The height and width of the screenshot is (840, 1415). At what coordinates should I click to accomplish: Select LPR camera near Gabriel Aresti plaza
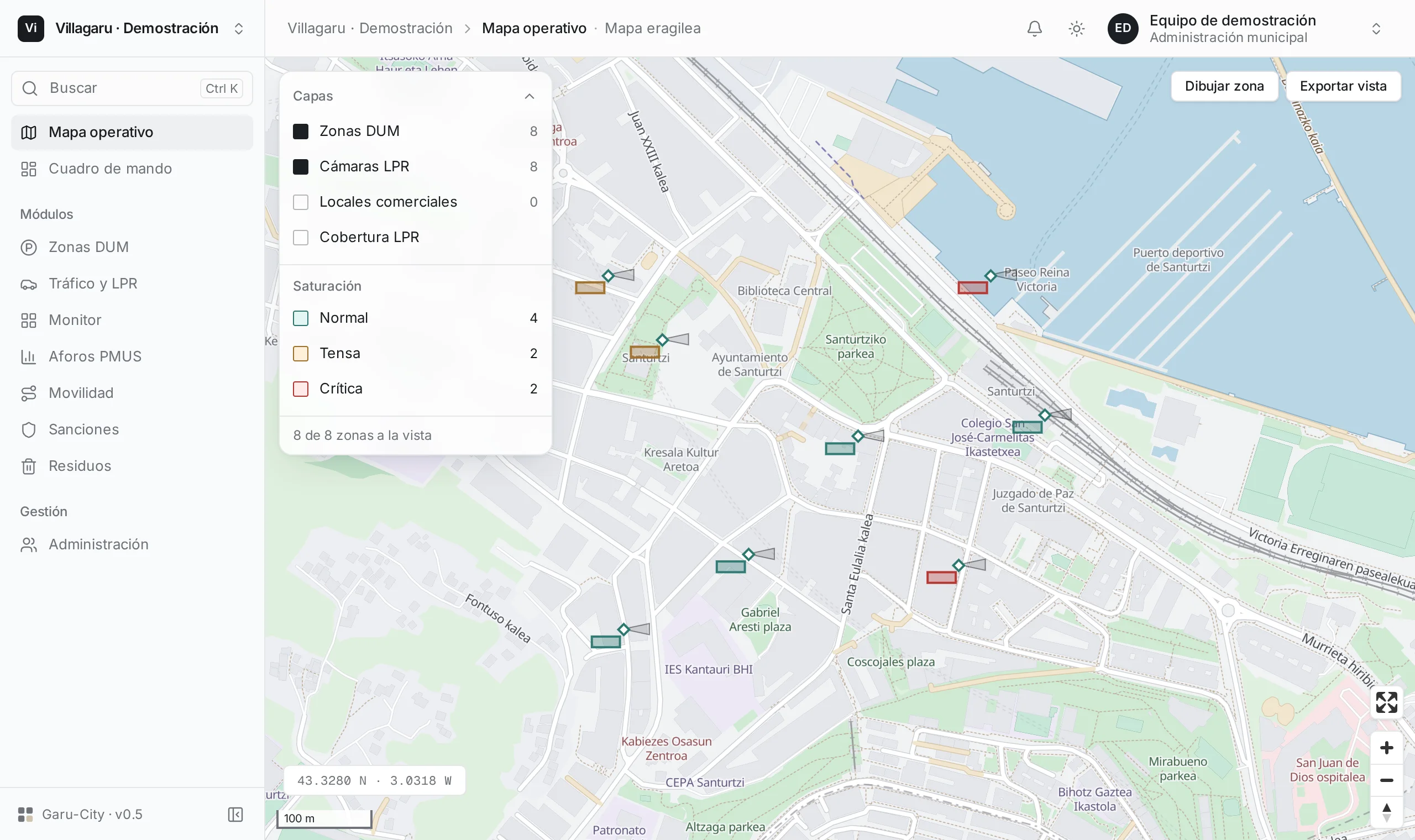(x=748, y=554)
